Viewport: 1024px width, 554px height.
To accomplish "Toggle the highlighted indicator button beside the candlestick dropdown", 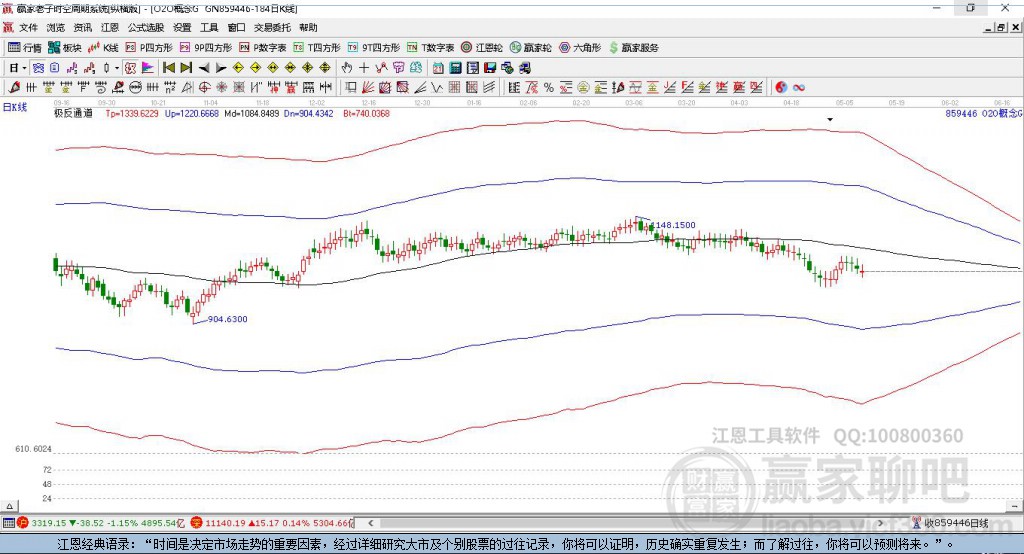I will click(130, 68).
